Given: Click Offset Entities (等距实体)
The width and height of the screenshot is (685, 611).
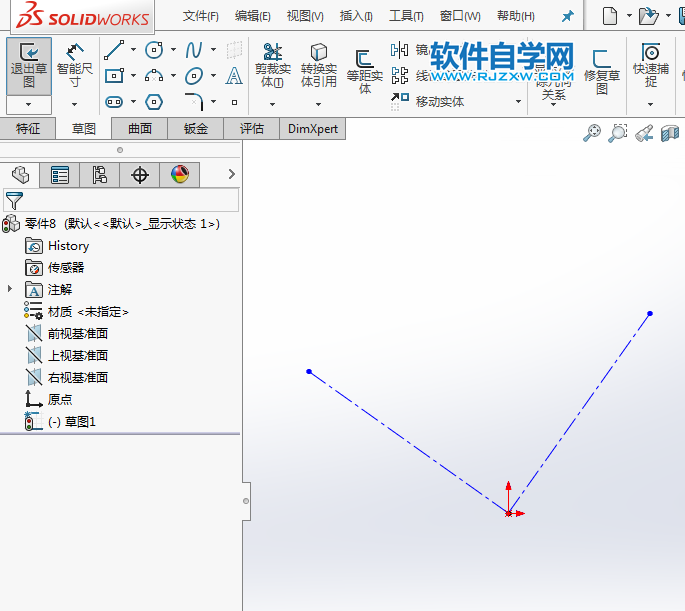Looking at the screenshot, I should [x=365, y=72].
